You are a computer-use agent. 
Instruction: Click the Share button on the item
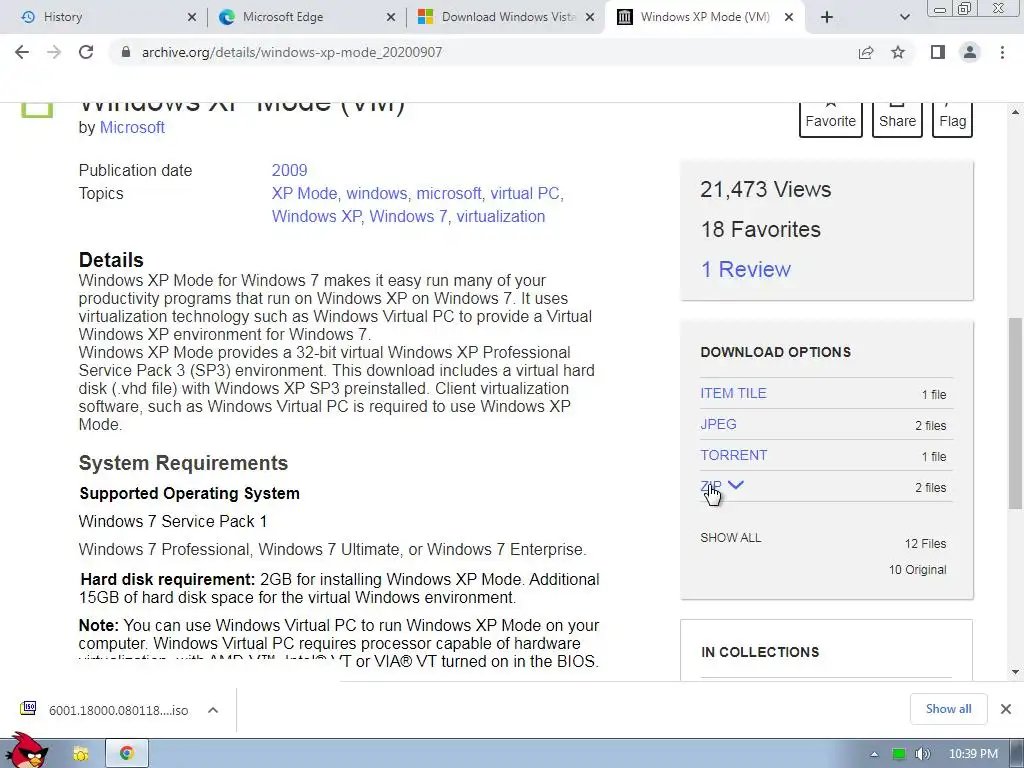coord(897,118)
